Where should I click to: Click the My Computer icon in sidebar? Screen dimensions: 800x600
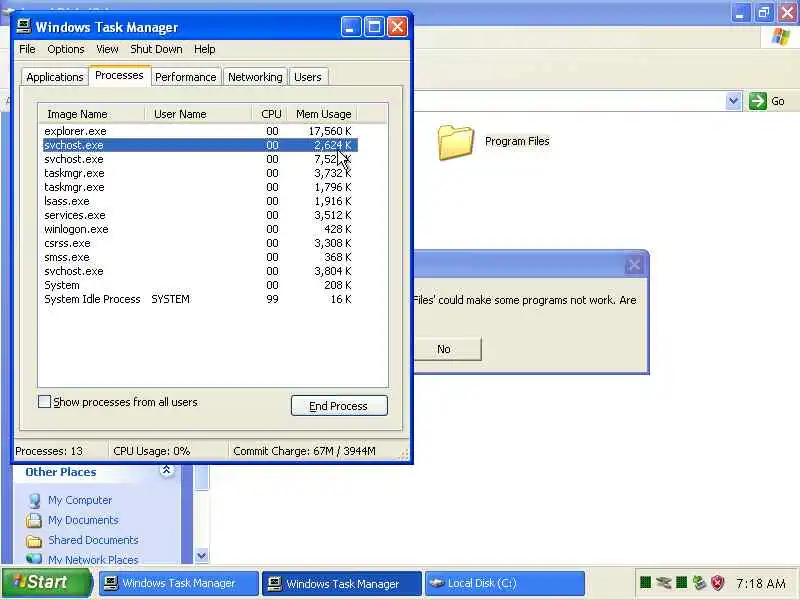click(x=34, y=501)
